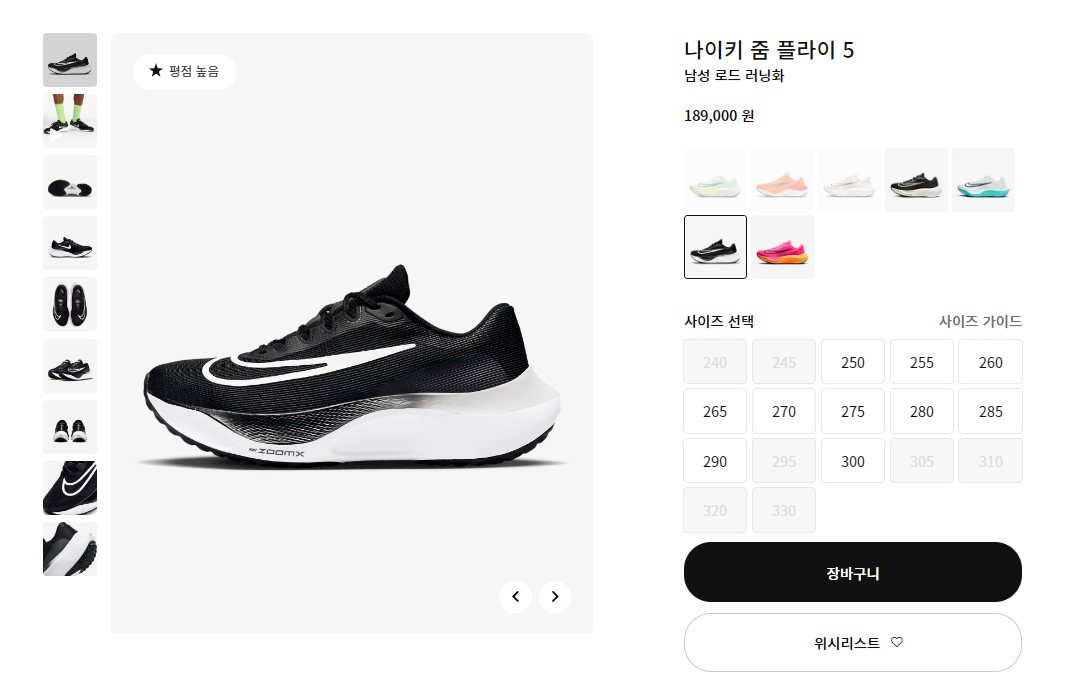Select the mint green colorway shoe
Viewport: 1078px width, 690px height.
tap(715, 180)
